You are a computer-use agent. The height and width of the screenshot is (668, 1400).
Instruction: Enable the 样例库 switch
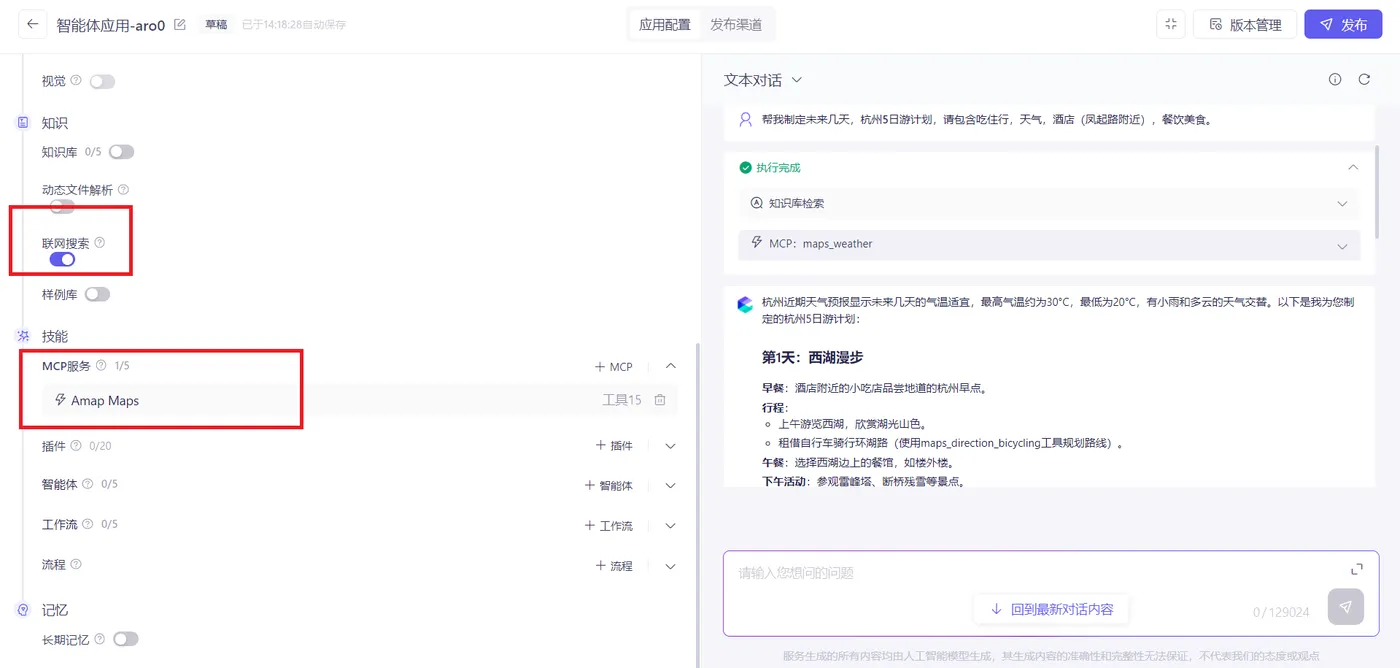click(x=97, y=294)
